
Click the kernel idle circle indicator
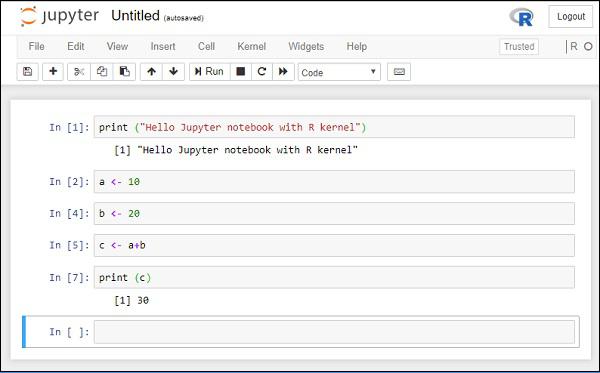point(588,47)
